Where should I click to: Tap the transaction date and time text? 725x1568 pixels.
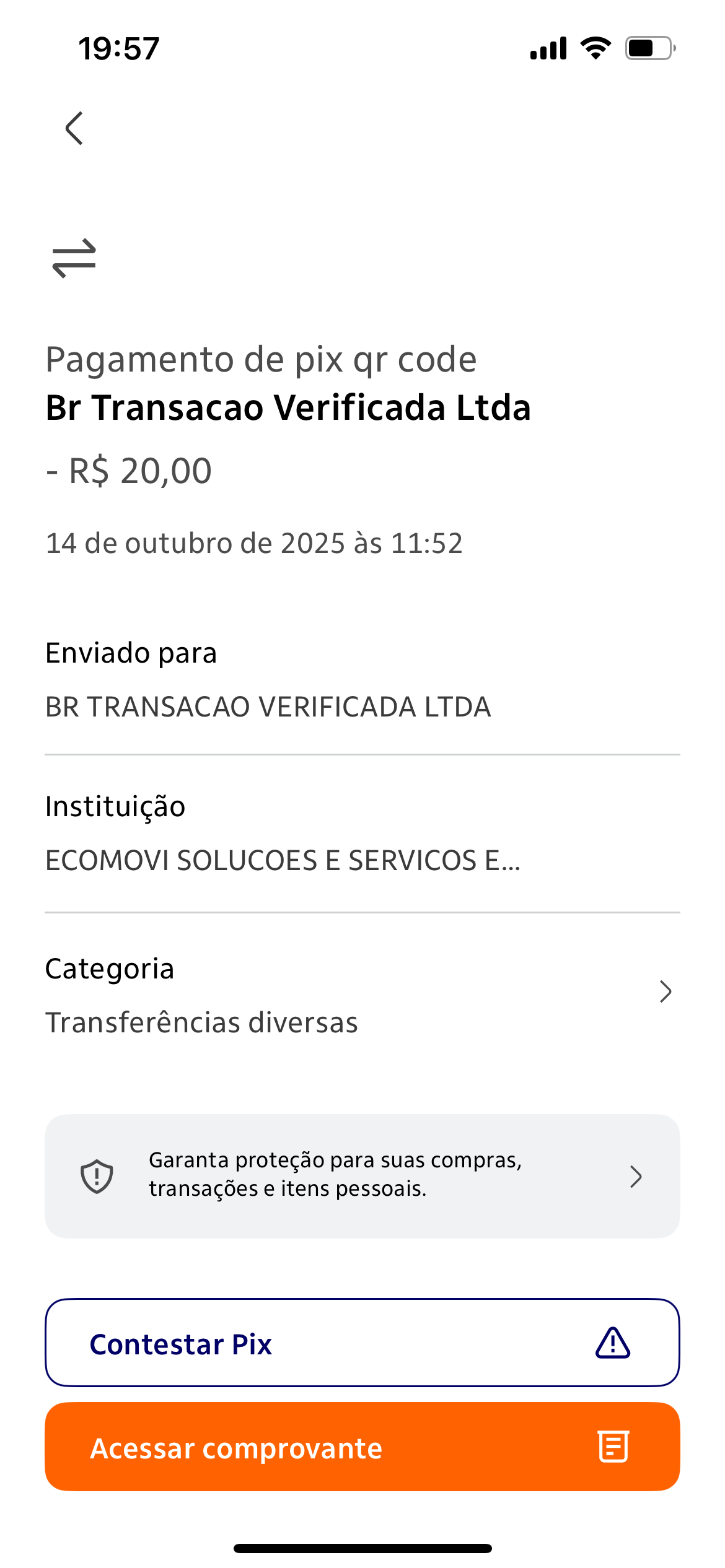[x=254, y=543]
